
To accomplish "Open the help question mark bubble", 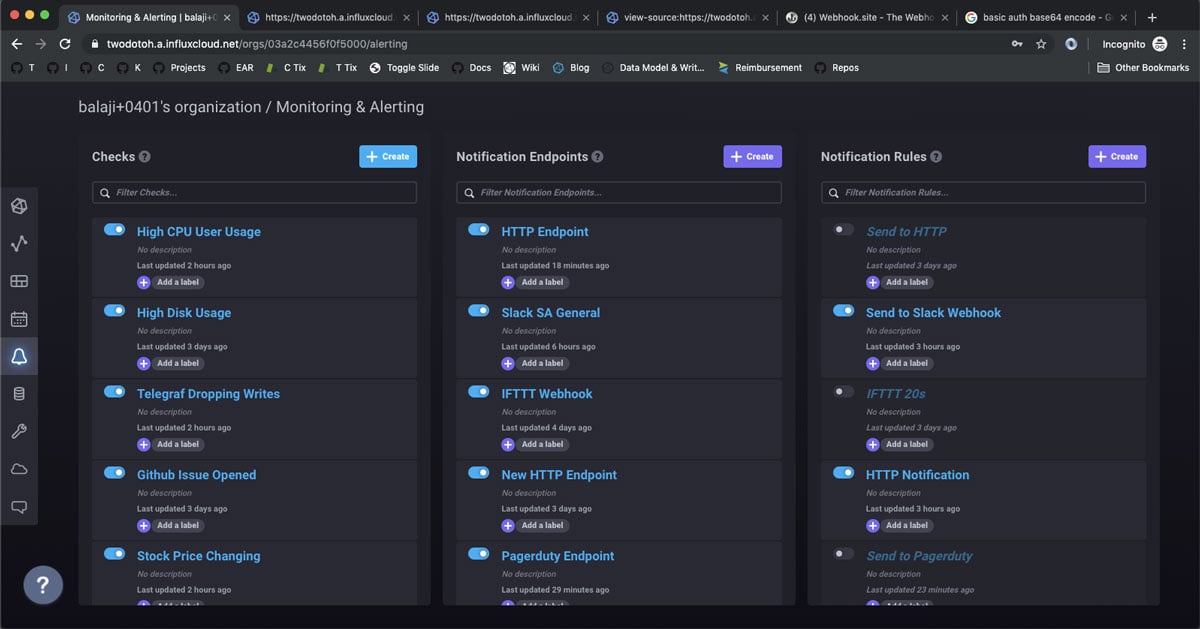I will point(43,584).
